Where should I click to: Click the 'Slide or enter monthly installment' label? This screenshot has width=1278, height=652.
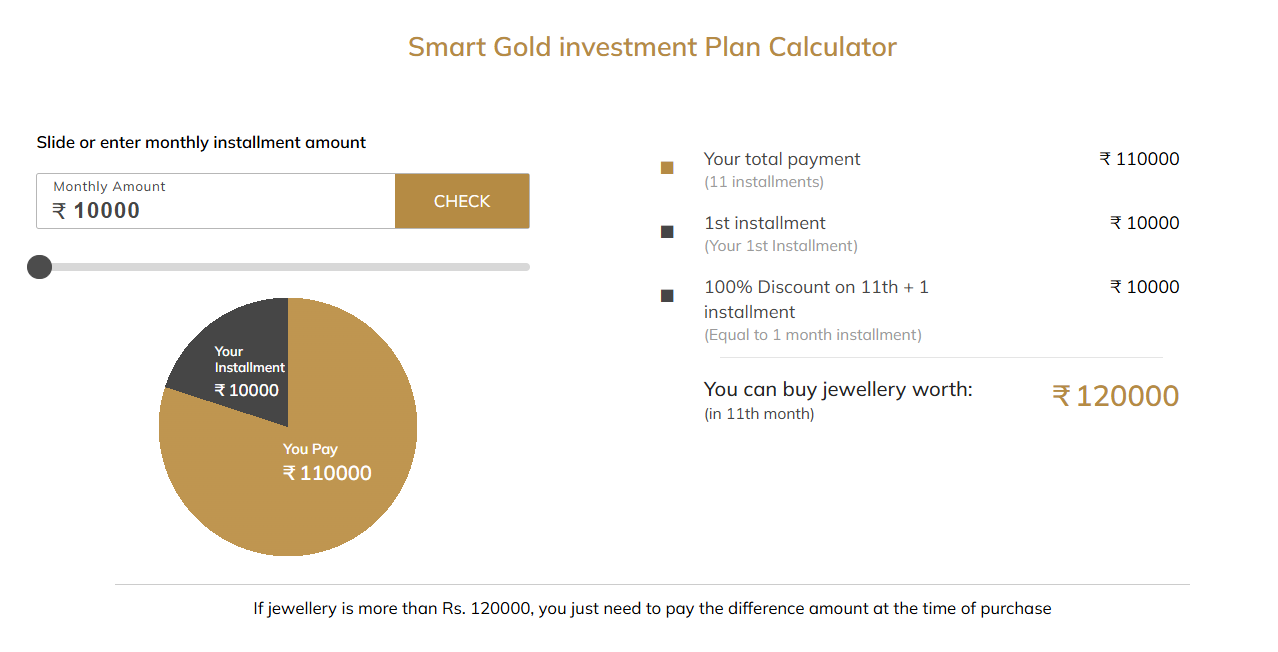(201, 143)
